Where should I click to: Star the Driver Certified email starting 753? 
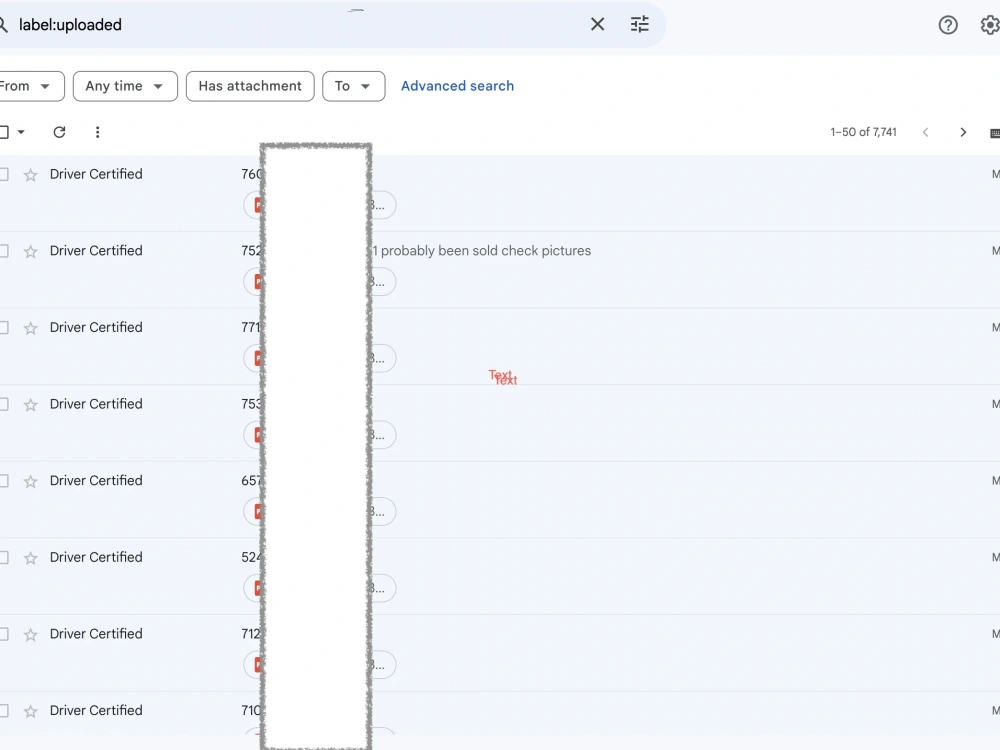tap(31, 404)
